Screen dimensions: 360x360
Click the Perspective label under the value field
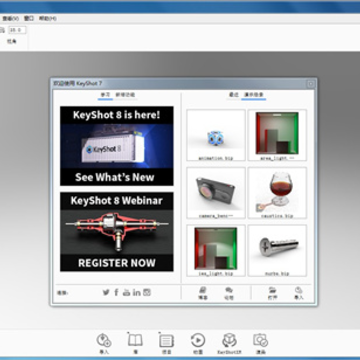pyautogui.click(x=12, y=42)
